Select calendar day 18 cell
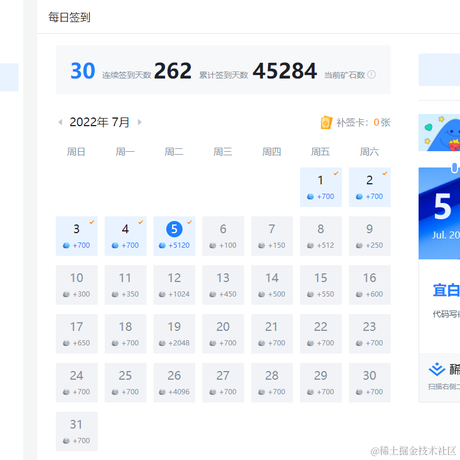The image size is (460, 460). (x=125, y=334)
